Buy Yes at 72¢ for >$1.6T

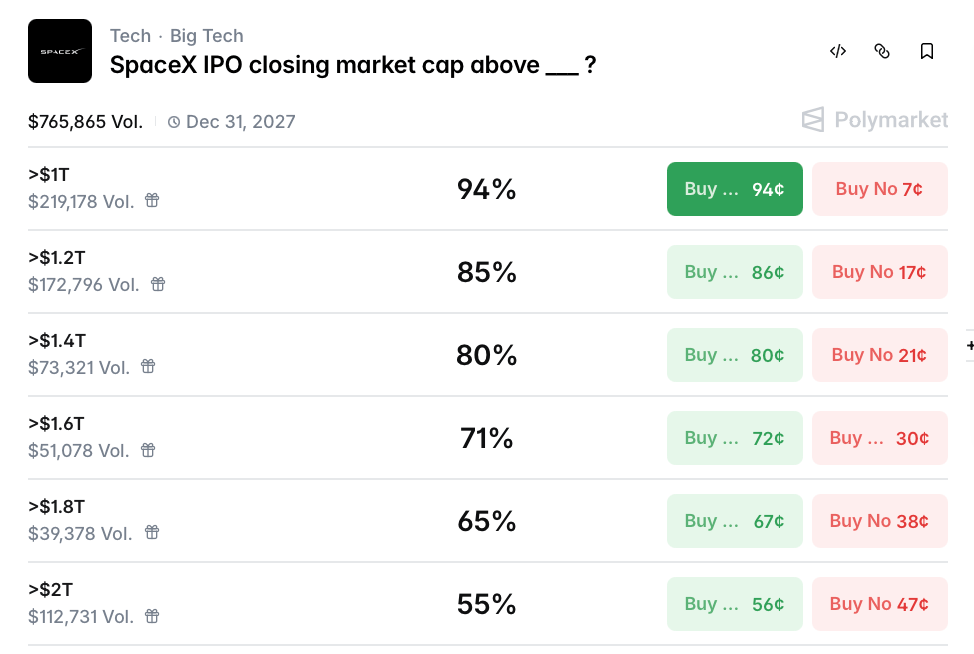click(735, 438)
